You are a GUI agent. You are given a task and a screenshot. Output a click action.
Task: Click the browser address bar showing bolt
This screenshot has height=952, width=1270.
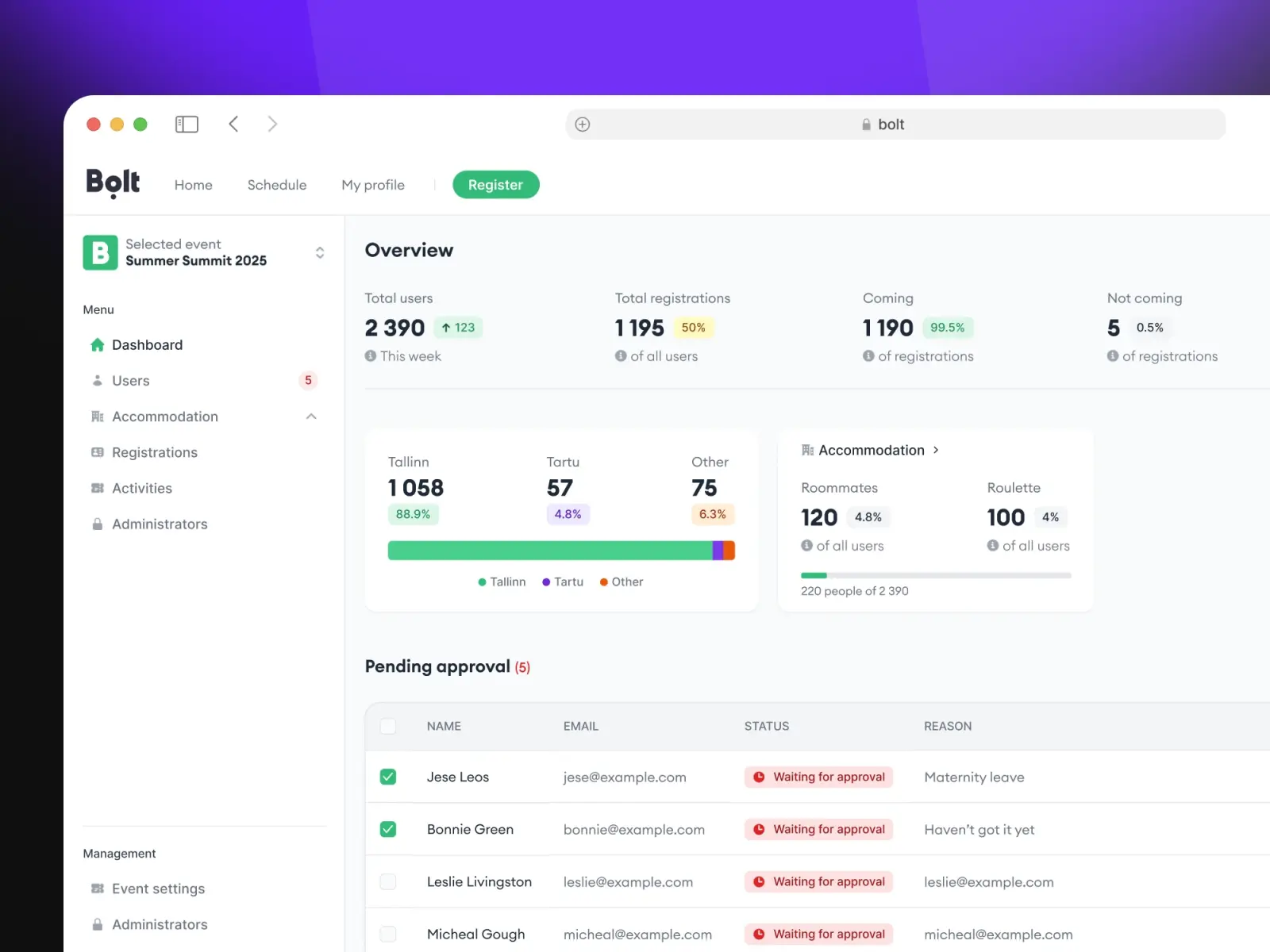coord(895,125)
